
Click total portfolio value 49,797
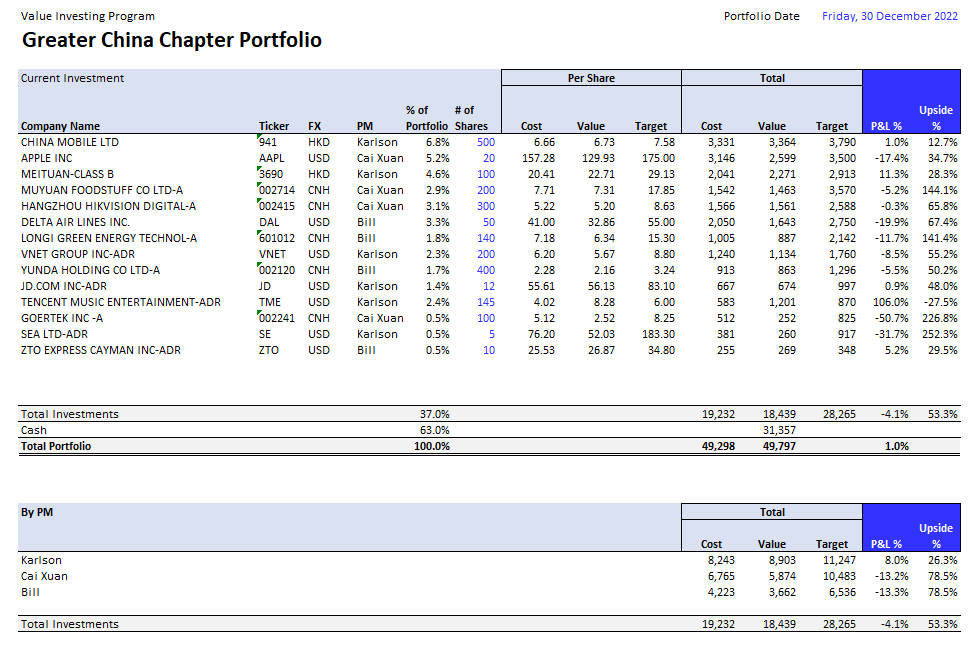[x=779, y=446]
